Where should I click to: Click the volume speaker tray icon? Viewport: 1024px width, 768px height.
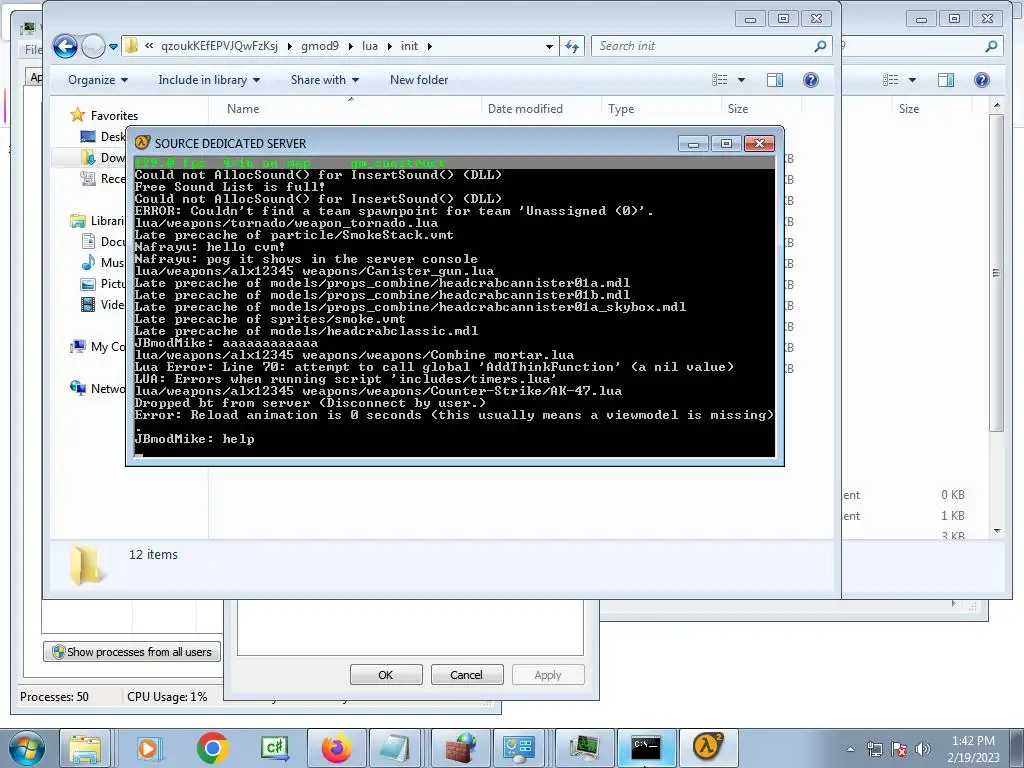(x=922, y=749)
